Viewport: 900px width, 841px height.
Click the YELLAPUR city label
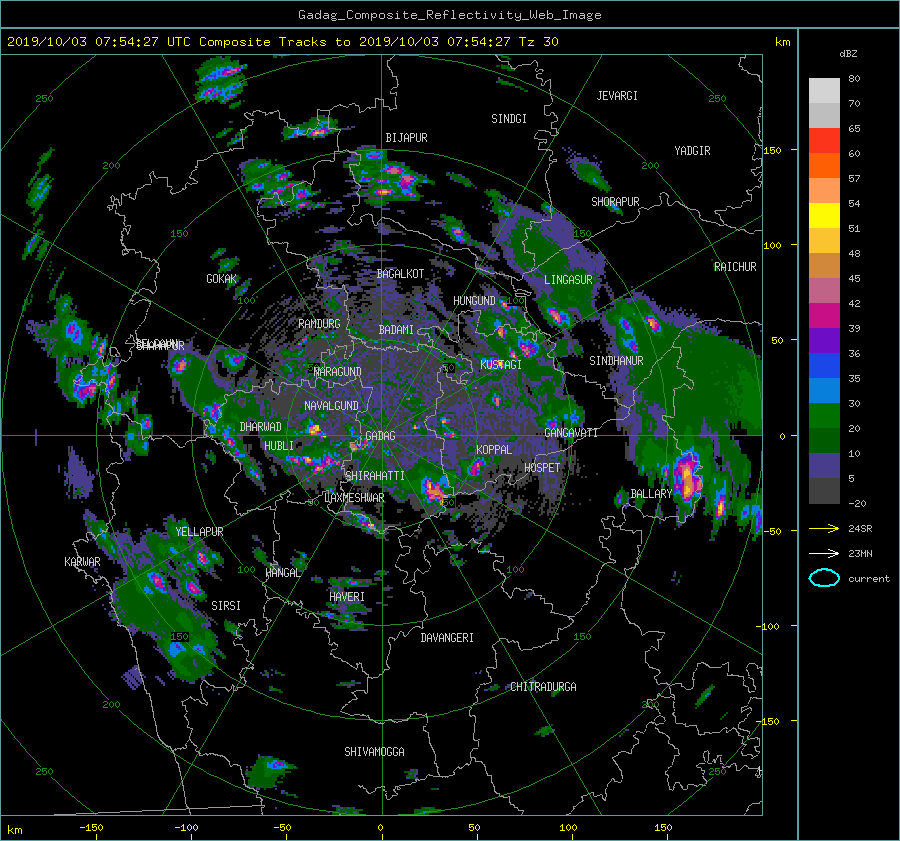tap(199, 532)
